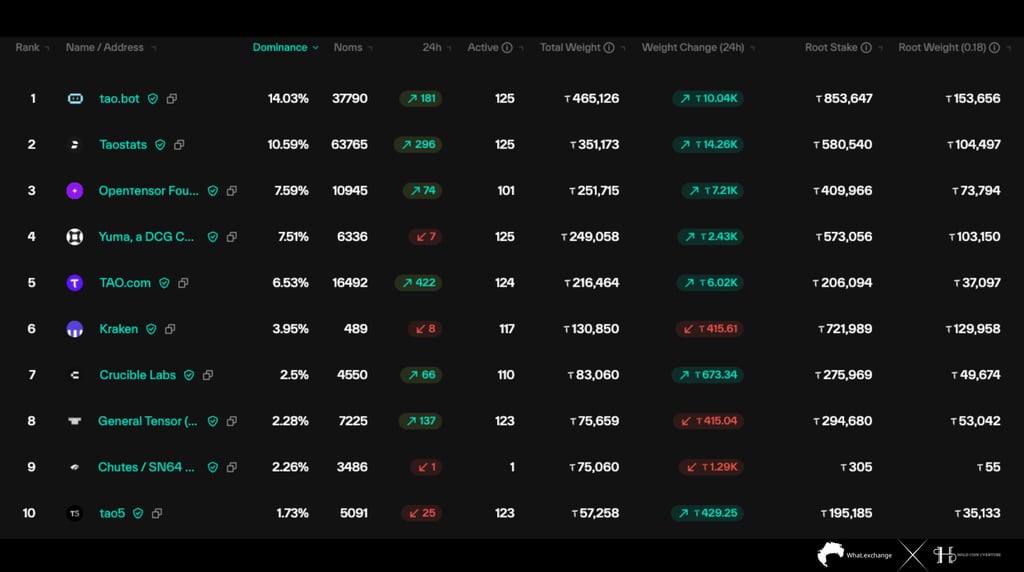1024x572 pixels.
Task: Click the Kraken logo icon
Action: click(74, 329)
